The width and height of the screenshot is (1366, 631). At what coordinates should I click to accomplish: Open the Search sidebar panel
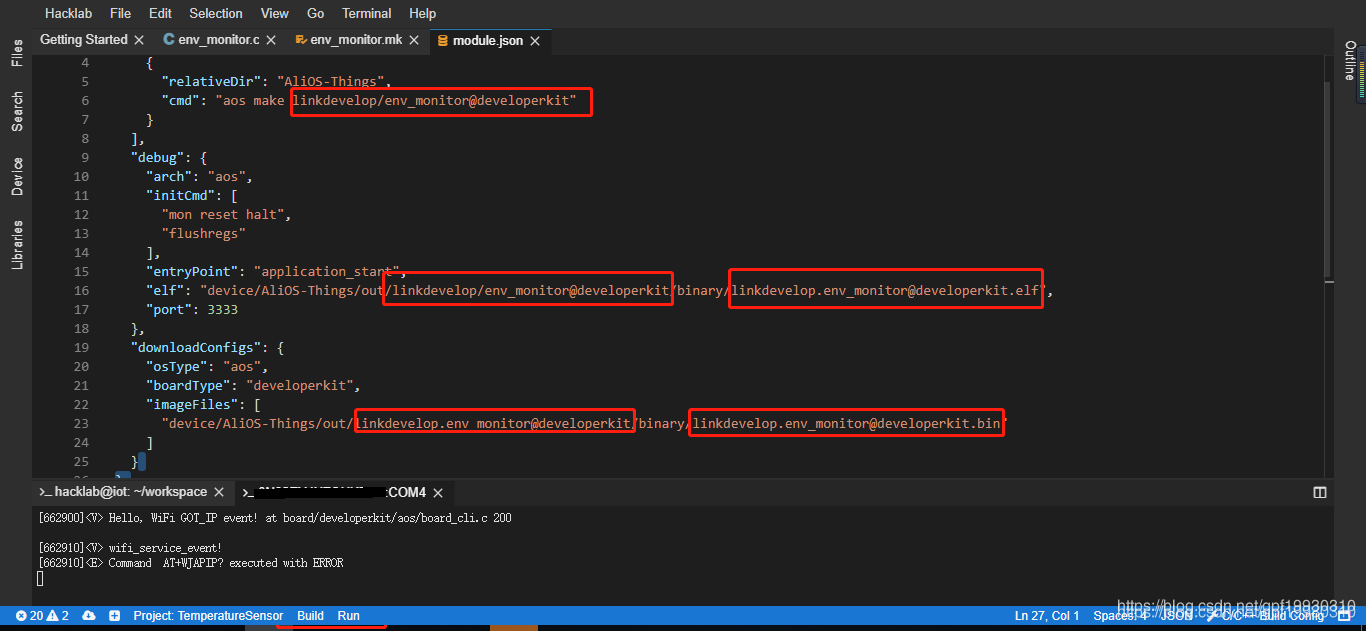17,112
